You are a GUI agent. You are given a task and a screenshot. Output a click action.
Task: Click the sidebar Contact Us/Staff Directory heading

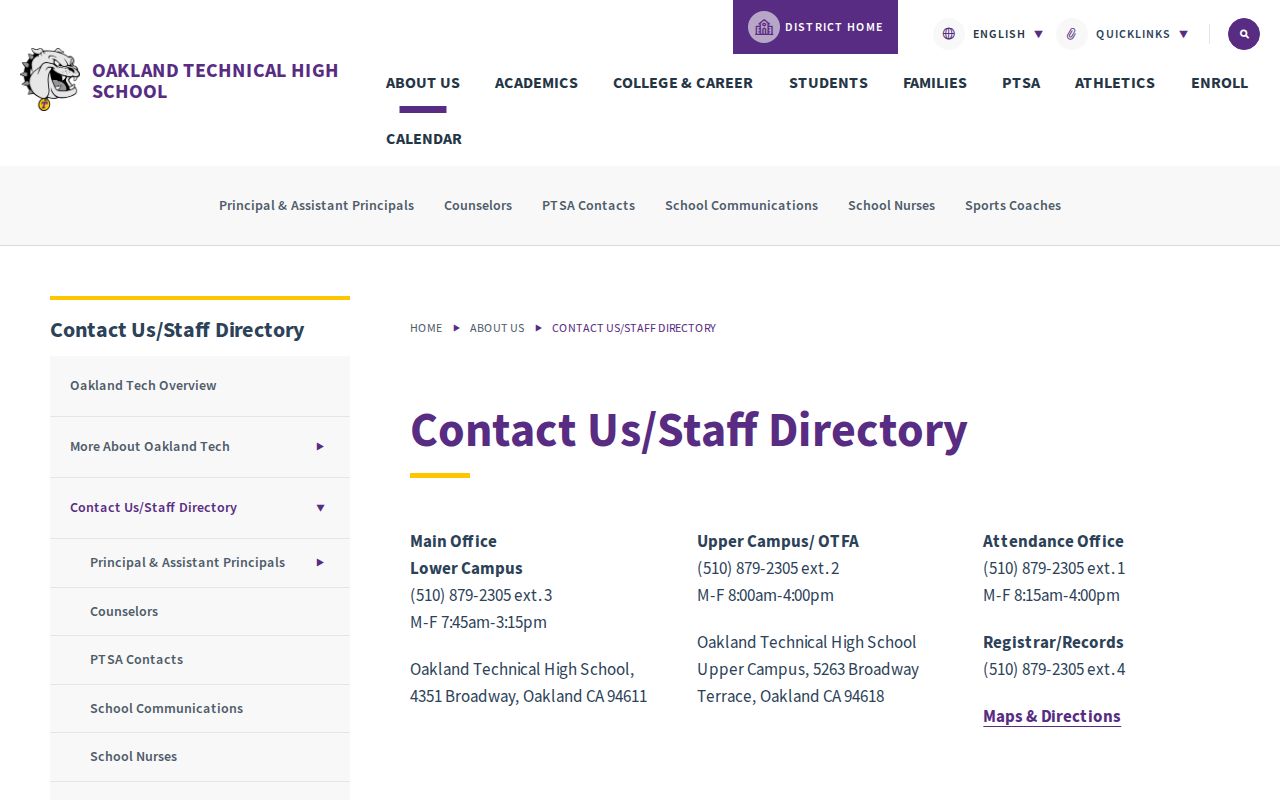point(177,330)
